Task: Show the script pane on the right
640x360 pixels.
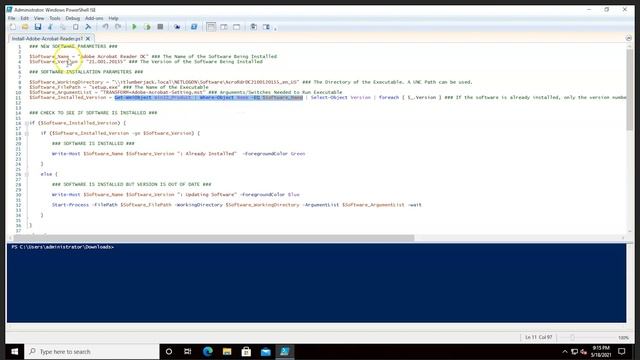Action: tap(224, 27)
